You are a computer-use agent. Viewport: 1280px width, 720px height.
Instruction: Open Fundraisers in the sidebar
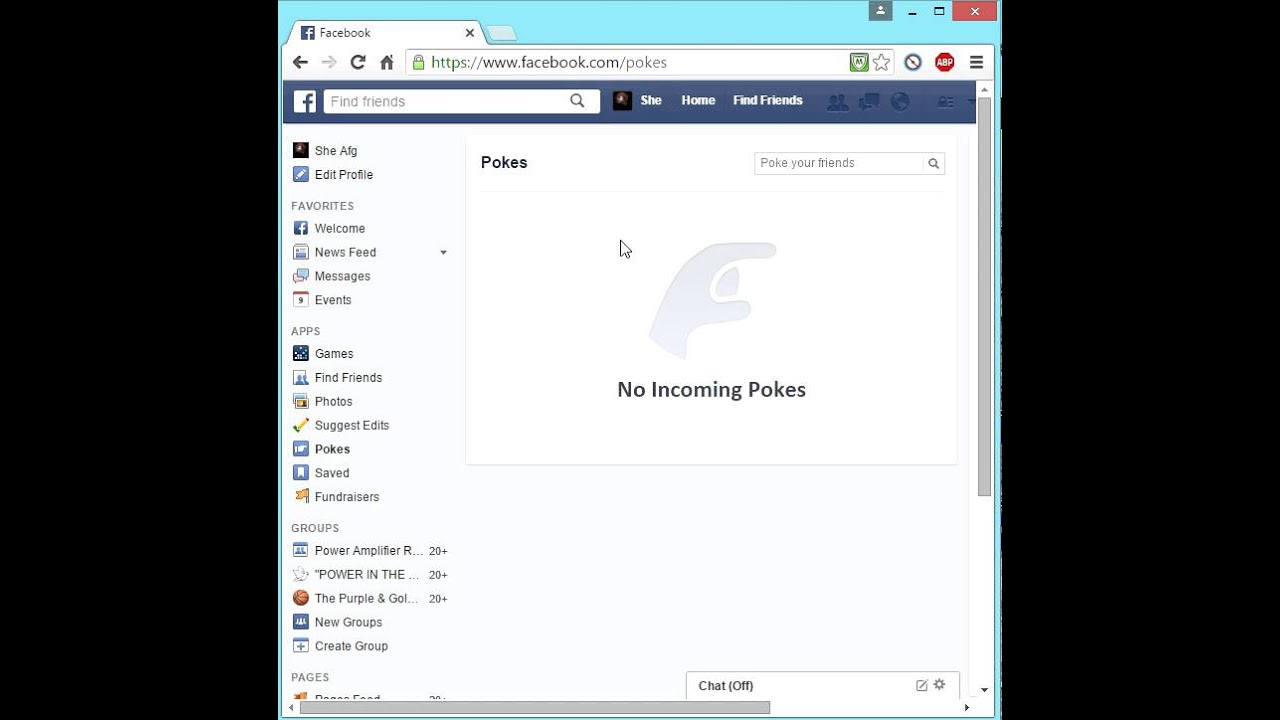point(347,498)
